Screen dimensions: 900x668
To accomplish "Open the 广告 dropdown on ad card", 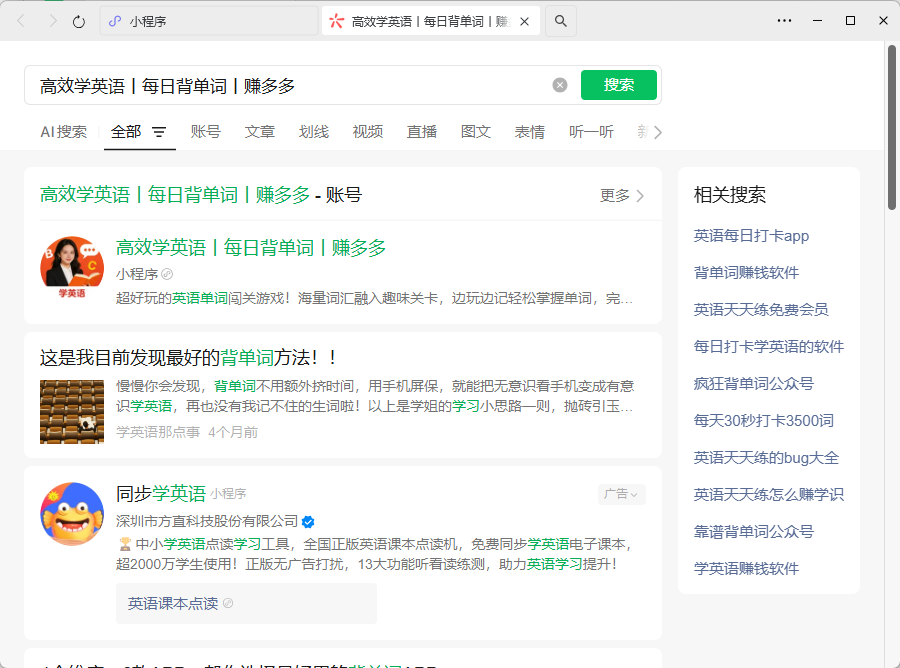I will click(622, 494).
